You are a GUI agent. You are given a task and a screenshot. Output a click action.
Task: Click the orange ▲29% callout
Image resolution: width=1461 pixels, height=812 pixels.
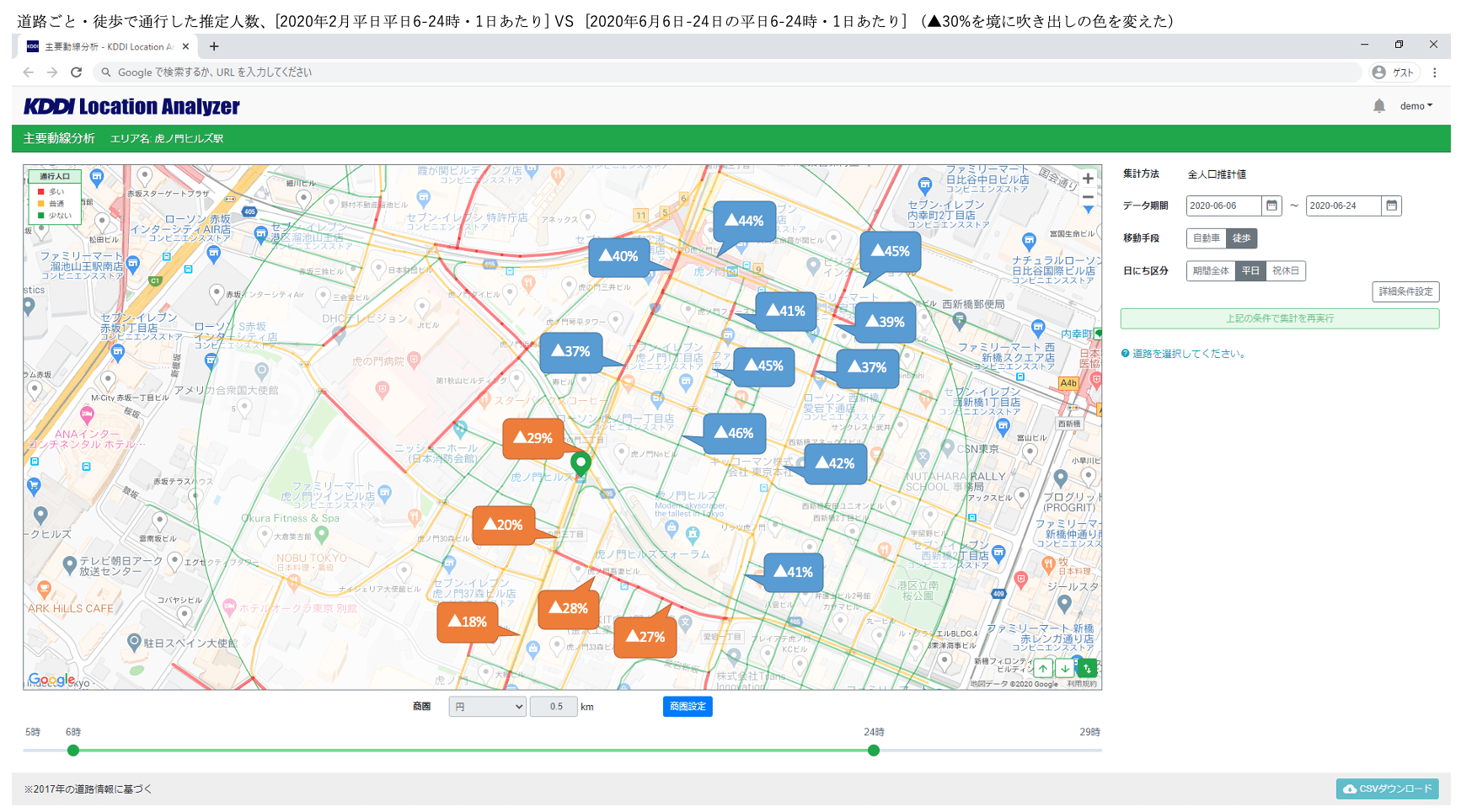(x=533, y=438)
